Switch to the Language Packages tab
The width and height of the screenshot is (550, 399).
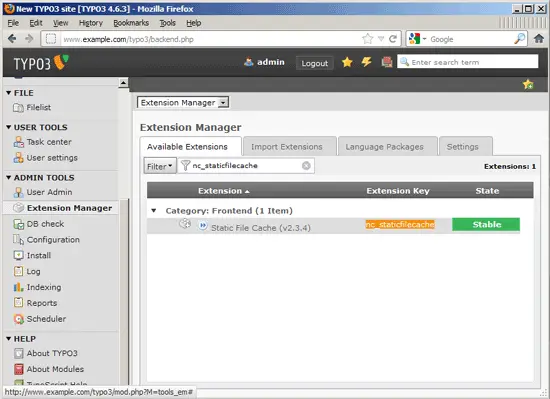[x=388, y=146]
